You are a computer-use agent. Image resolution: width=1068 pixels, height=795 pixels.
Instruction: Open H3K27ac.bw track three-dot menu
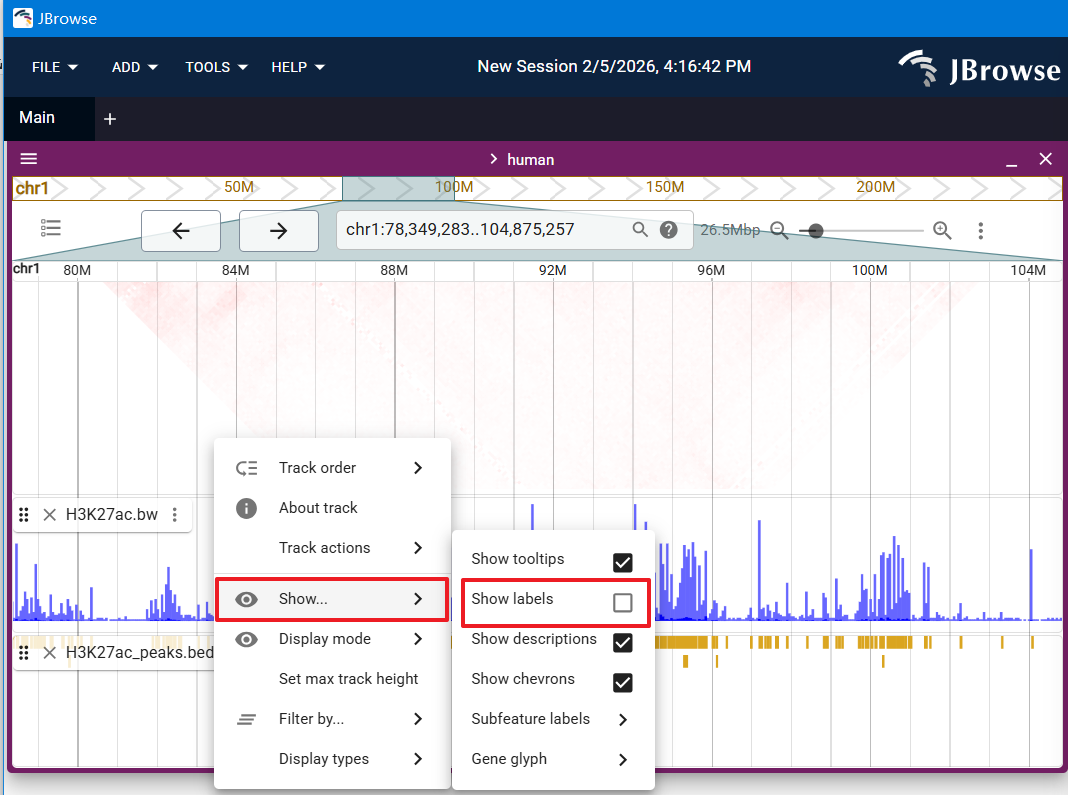(175, 514)
